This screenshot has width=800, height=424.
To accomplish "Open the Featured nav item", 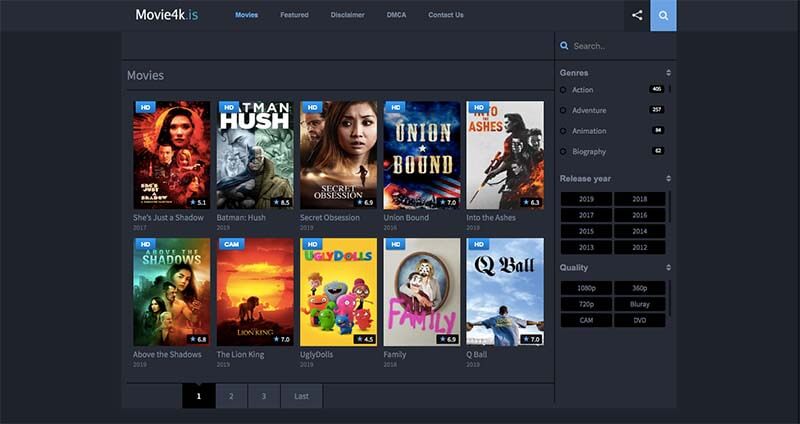I will 294,15.
